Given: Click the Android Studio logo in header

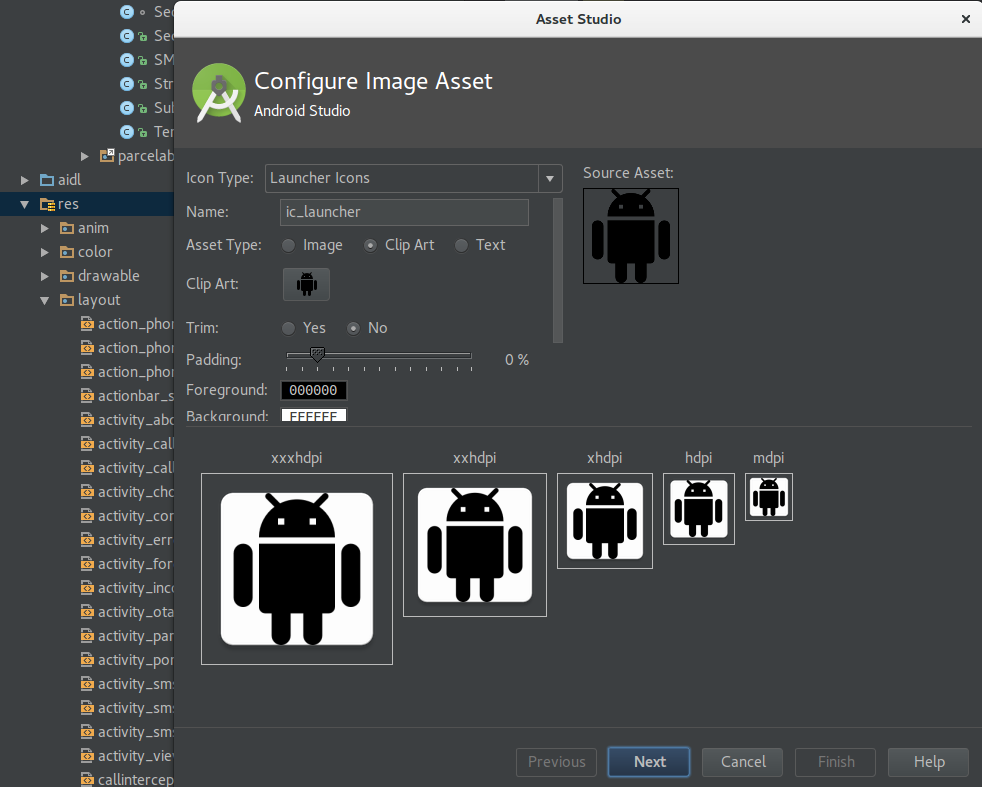Looking at the screenshot, I should (219, 93).
